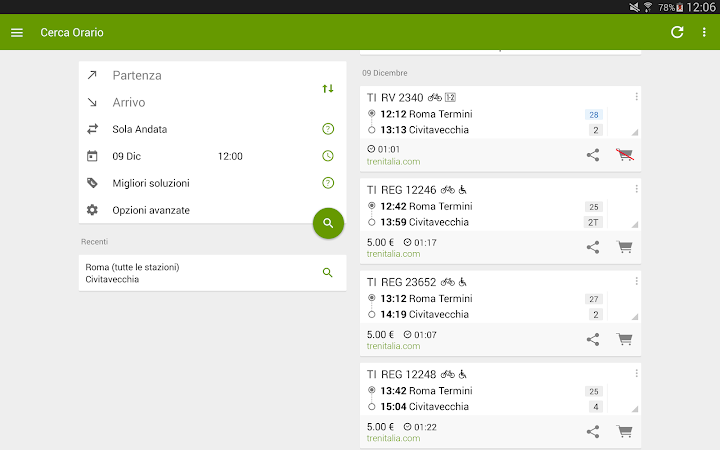Tap the refresh icon in the toolbar
The width and height of the screenshot is (720, 450).
point(677,32)
